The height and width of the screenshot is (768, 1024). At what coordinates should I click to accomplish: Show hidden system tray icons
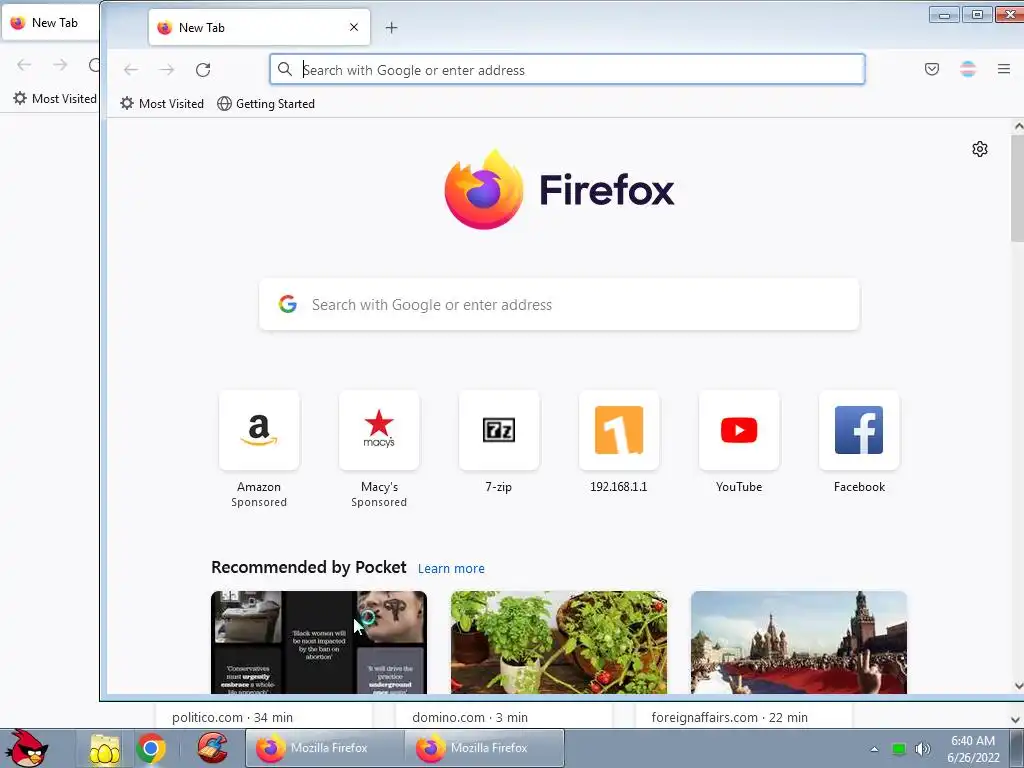(x=874, y=749)
